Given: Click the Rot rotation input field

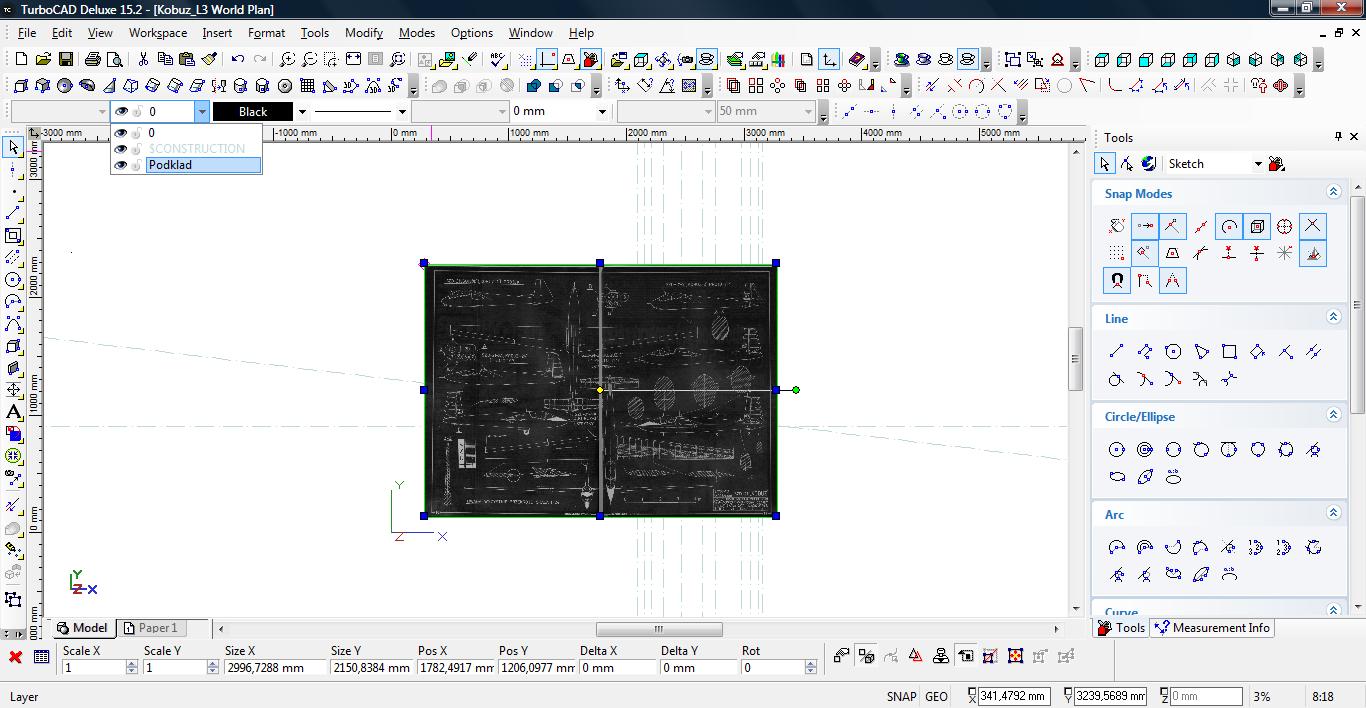Looking at the screenshot, I should pos(772,667).
